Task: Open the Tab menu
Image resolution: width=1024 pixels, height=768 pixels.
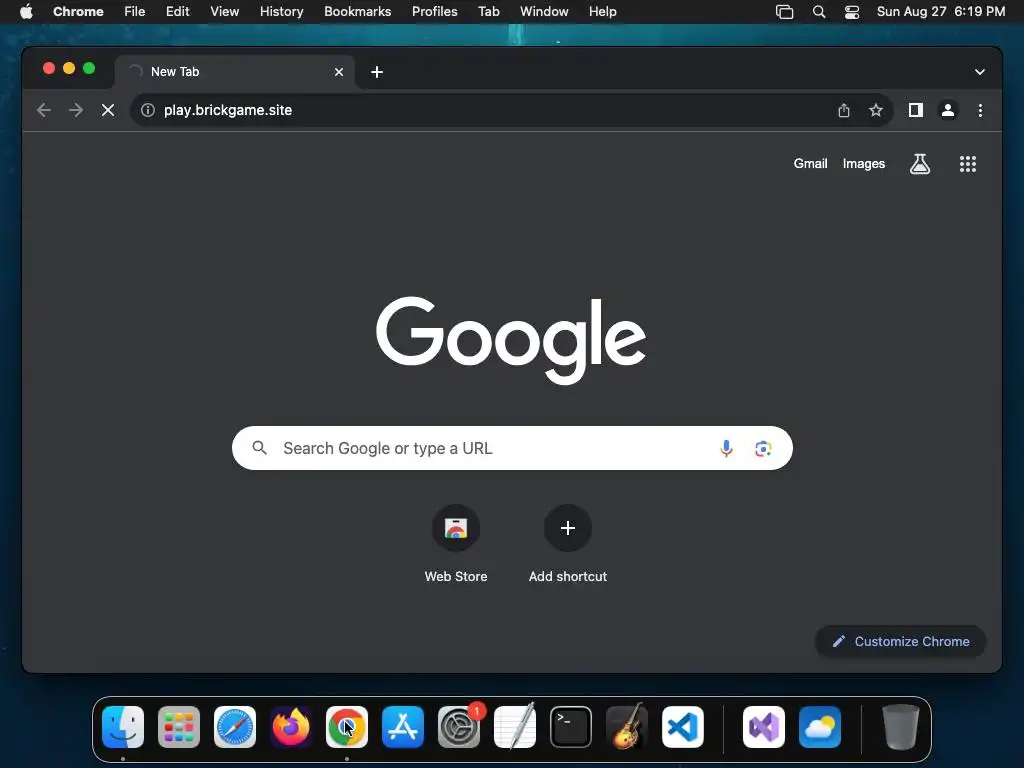Action: coord(488,12)
